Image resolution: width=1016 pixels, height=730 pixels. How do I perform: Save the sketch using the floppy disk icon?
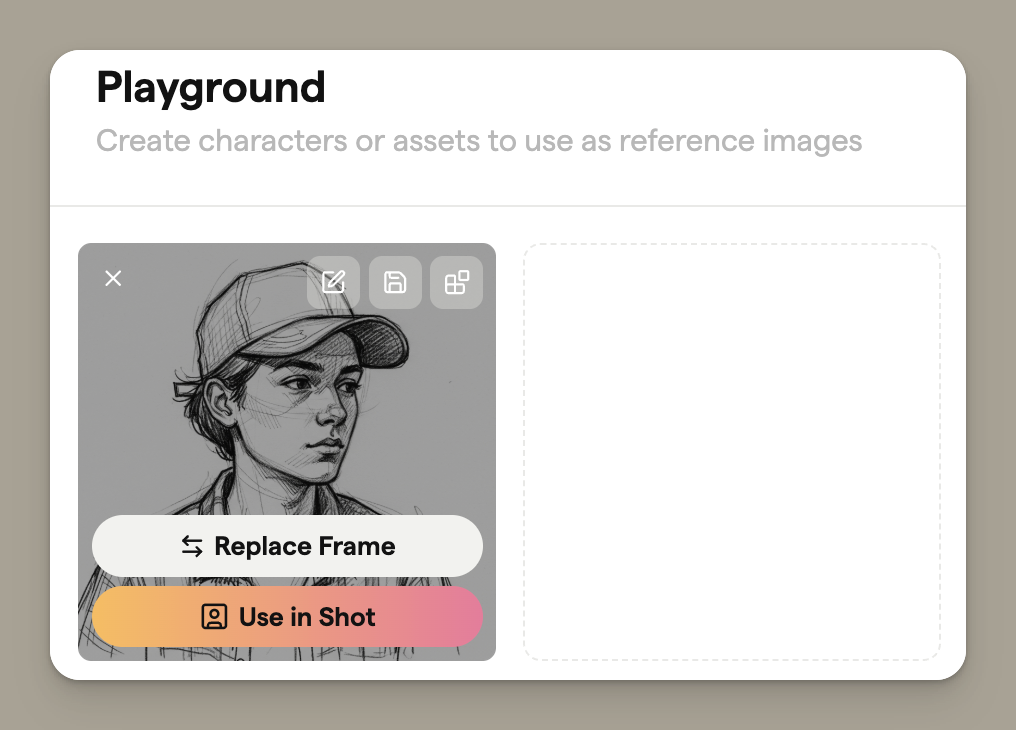(x=395, y=282)
